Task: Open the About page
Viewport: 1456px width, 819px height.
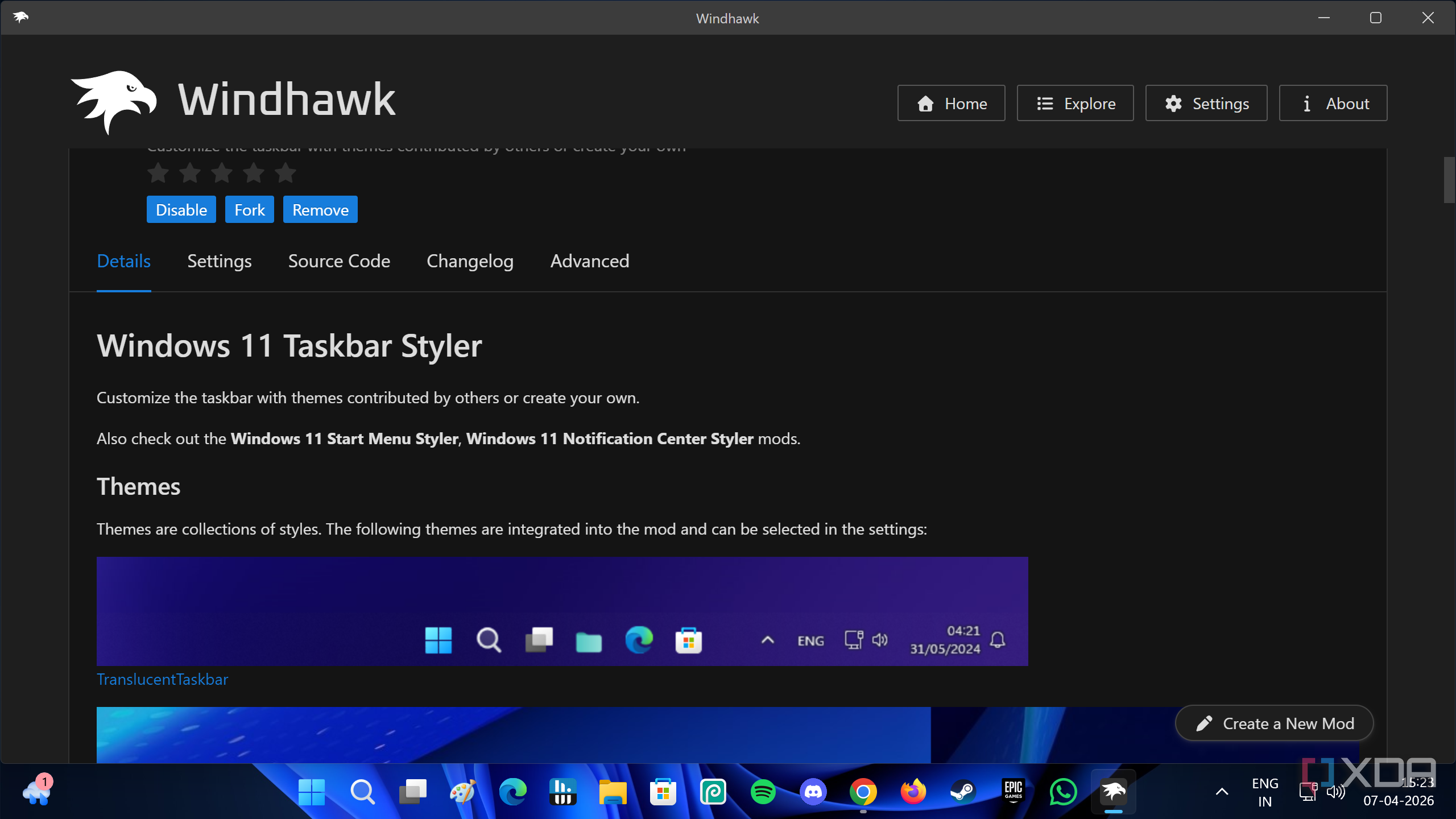Action: click(1333, 103)
